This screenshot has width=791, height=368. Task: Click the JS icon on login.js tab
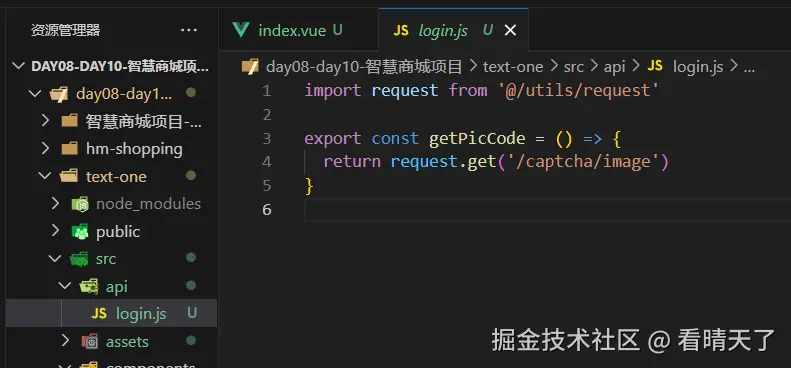[x=401, y=31]
